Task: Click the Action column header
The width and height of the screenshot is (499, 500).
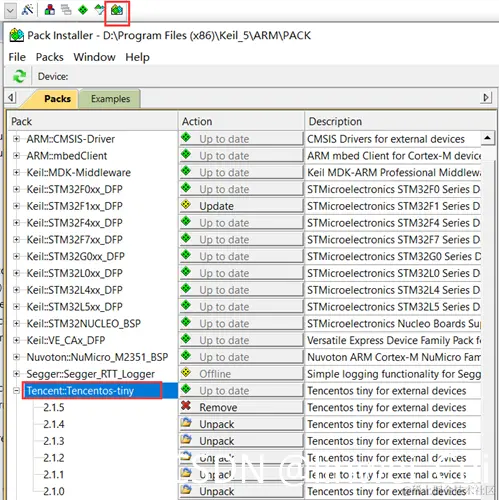Action: pos(241,121)
